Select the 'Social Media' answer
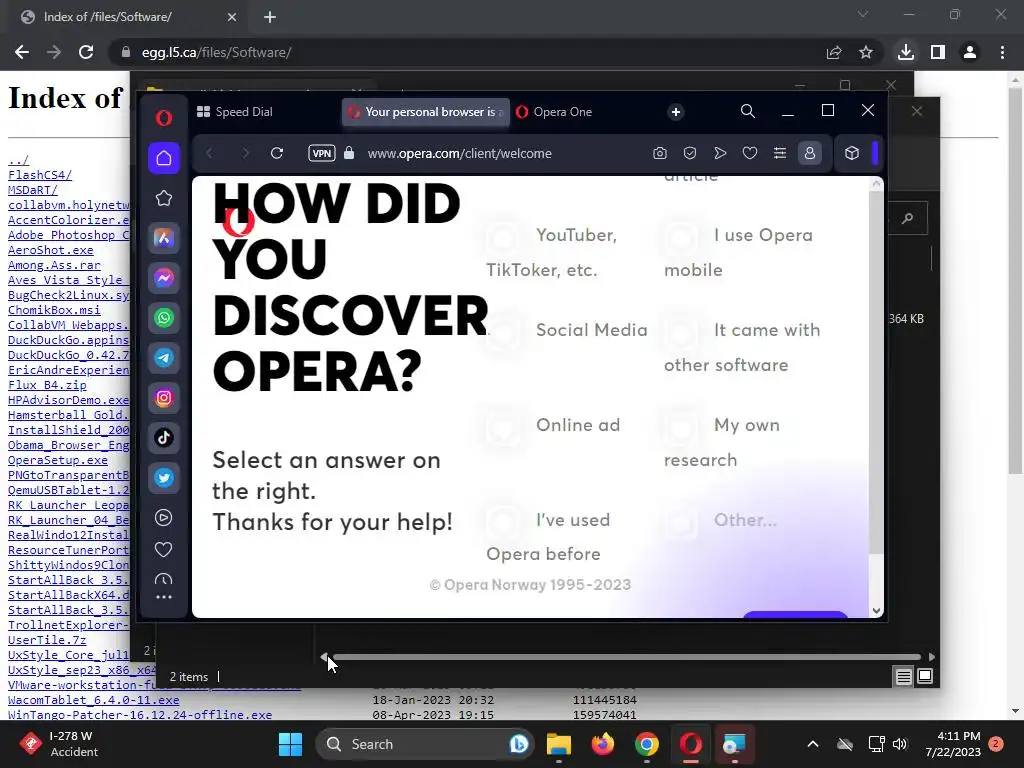 pos(567,330)
